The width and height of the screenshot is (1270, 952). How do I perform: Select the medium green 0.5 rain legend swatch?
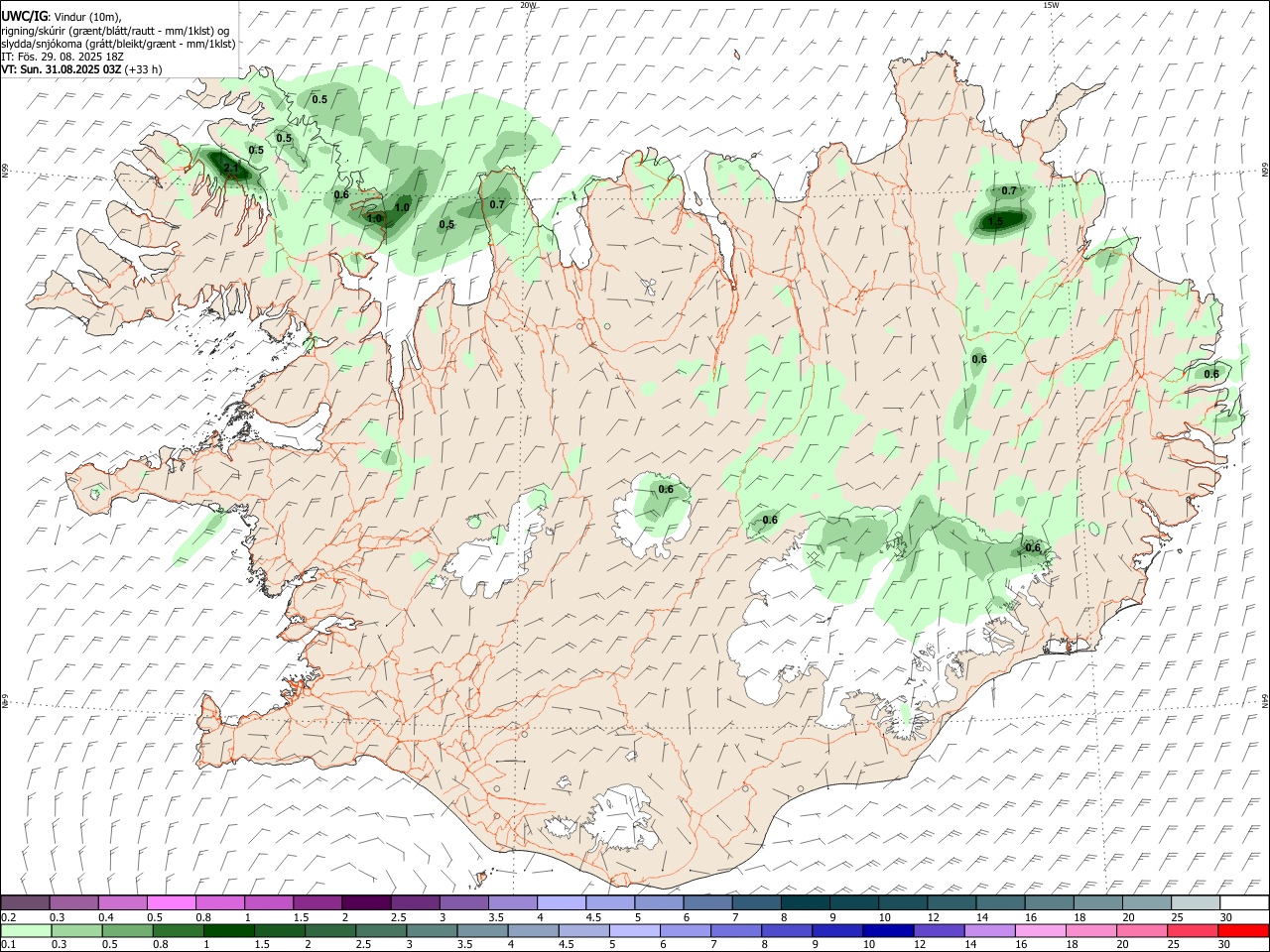(x=127, y=930)
